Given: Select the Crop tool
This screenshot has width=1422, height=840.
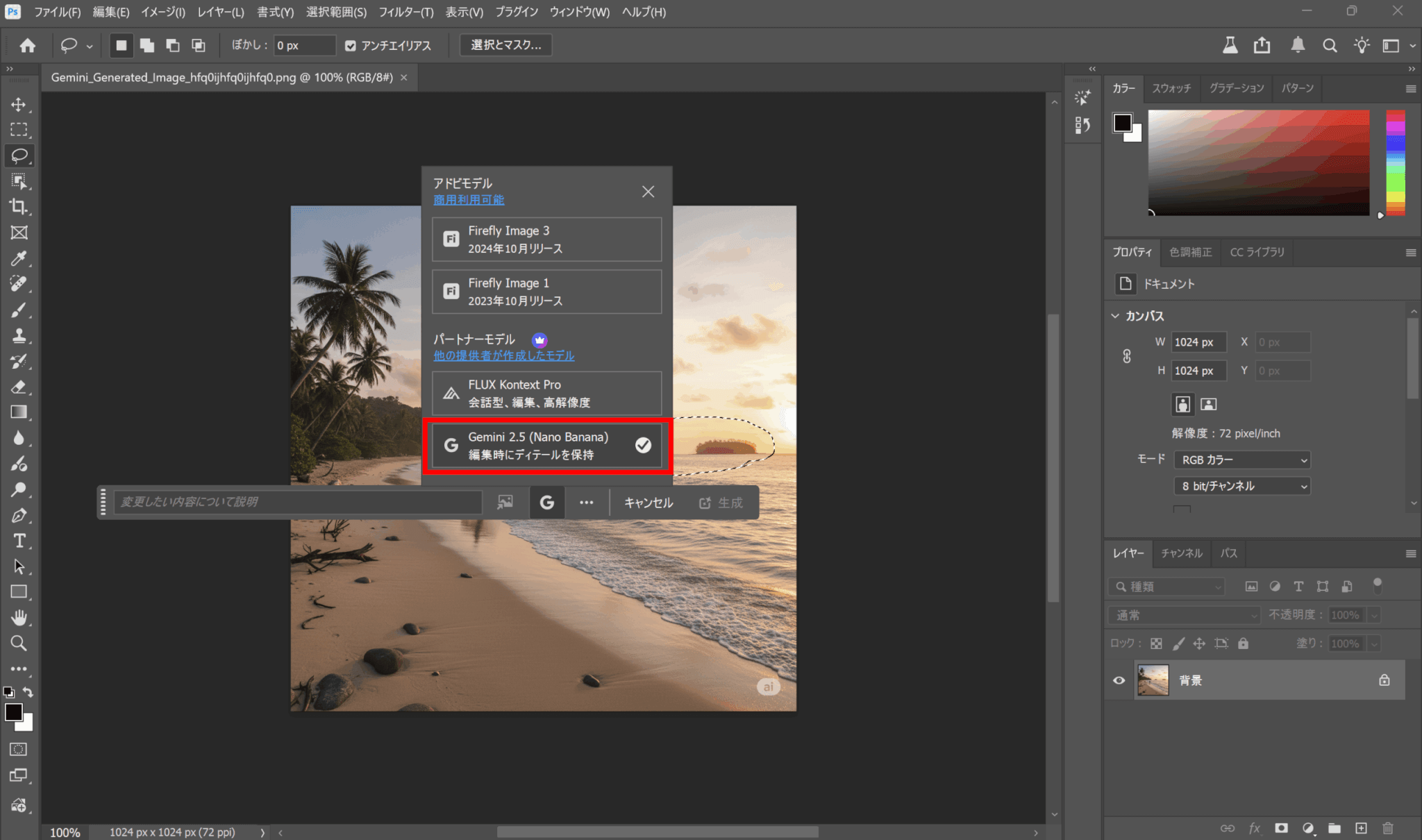Looking at the screenshot, I should click(19, 207).
